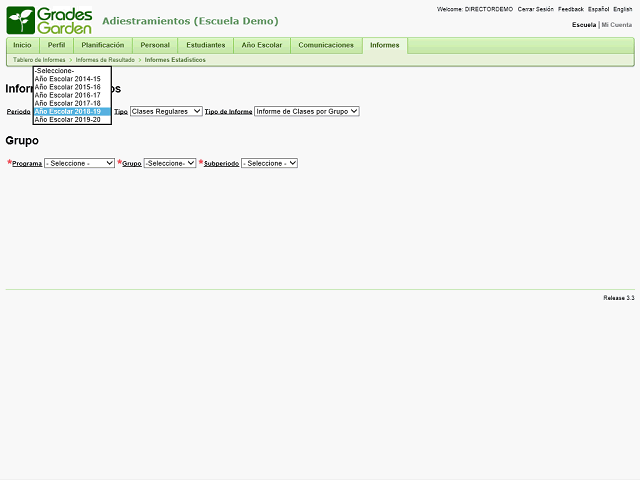This screenshot has width=640, height=480.
Task: Open the Tipo de Informe dropdown
Action: tap(306, 111)
